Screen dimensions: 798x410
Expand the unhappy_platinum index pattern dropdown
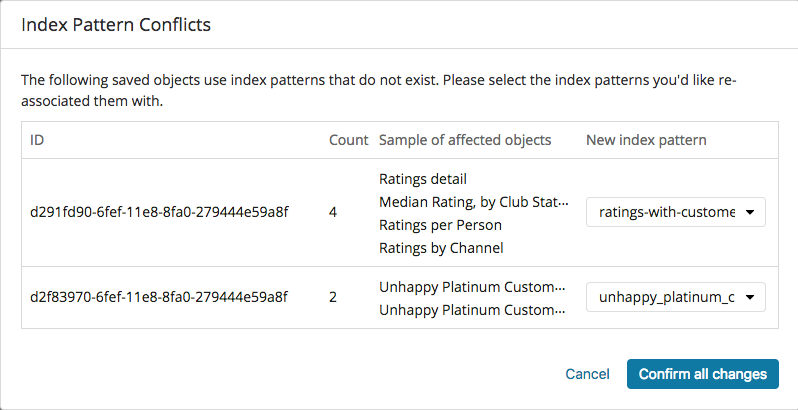click(x=676, y=297)
